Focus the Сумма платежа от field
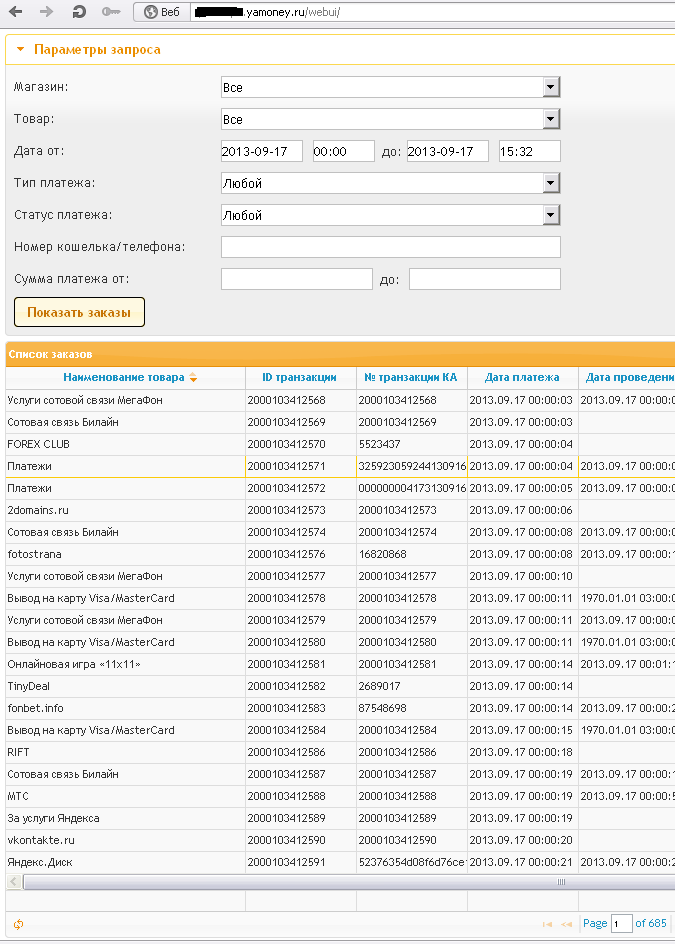675x944 pixels. pos(297,279)
